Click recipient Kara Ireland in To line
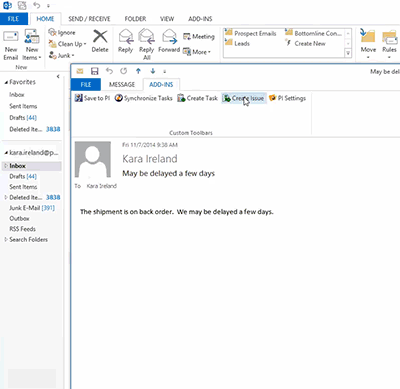 click(102, 186)
